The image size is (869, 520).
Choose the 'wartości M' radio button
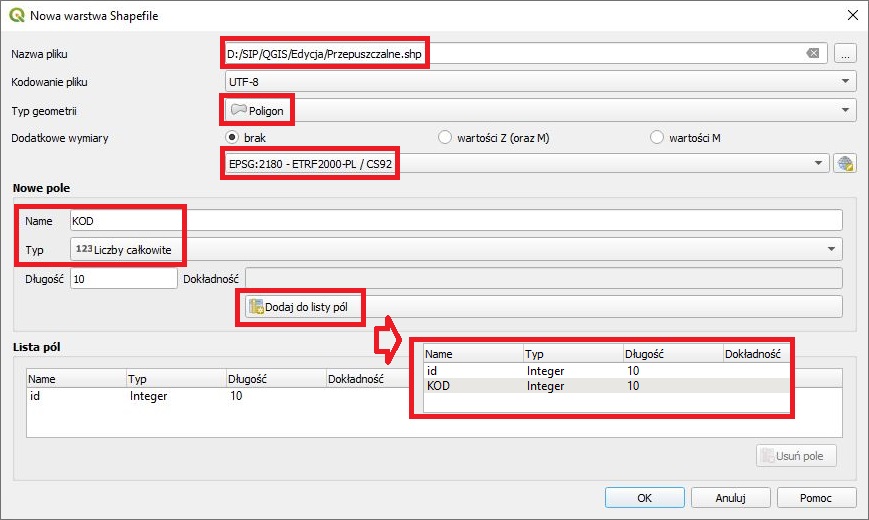coord(657,137)
